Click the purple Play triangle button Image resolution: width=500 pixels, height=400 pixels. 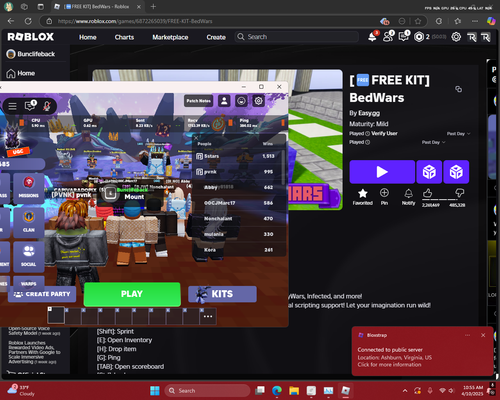coord(382,172)
